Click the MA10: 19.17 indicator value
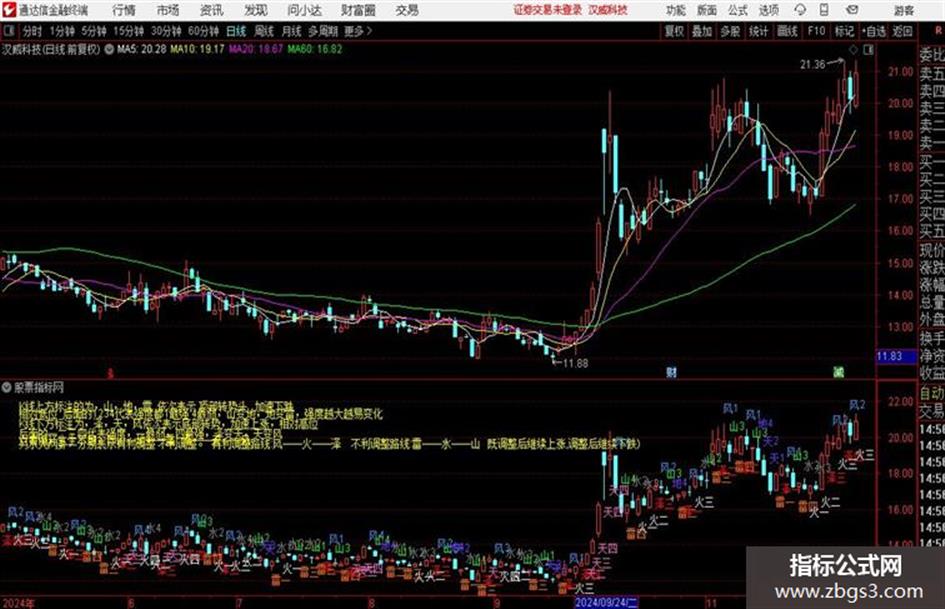This screenshot has height=609, width=945. click(198, 49)
